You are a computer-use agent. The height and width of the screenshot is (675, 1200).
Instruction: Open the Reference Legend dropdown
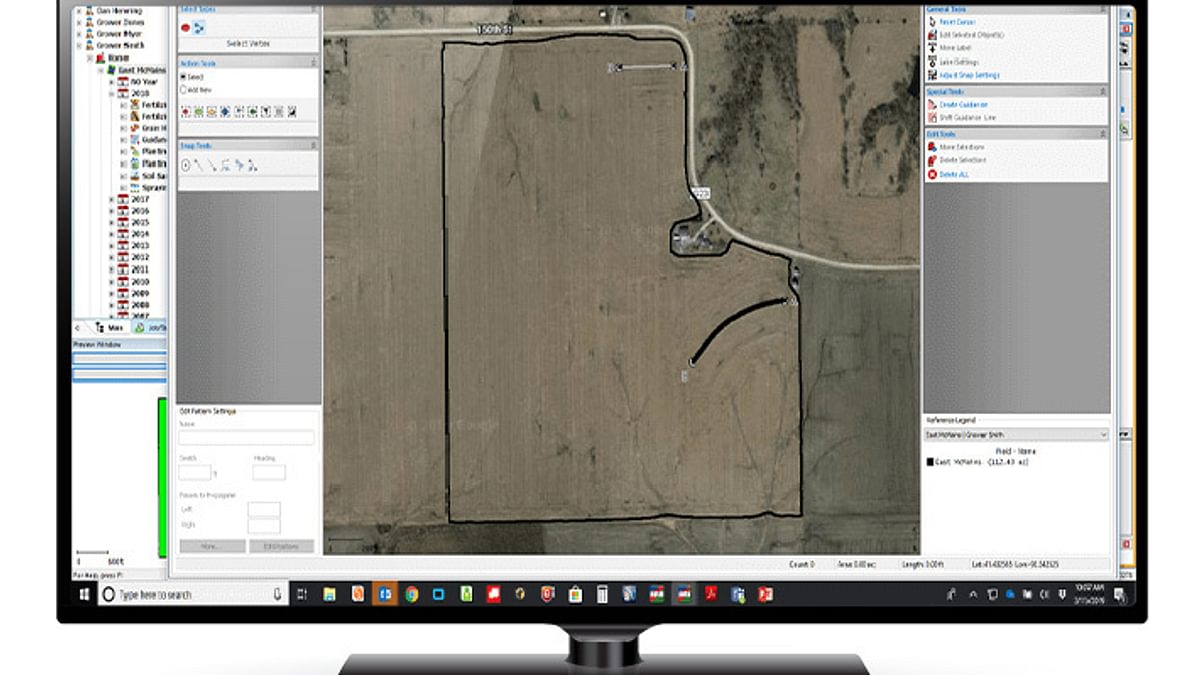point(1103,435)
